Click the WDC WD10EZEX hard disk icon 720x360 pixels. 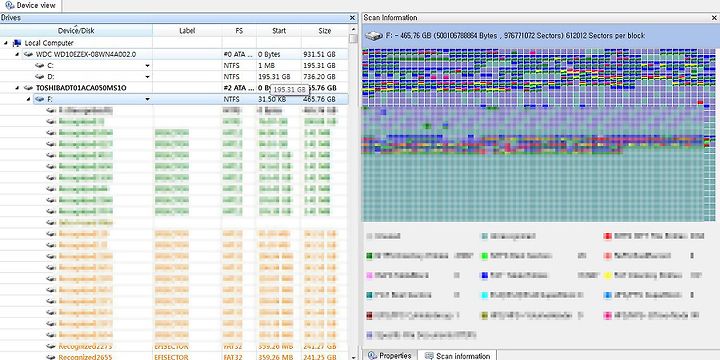[x=28, y=54]
